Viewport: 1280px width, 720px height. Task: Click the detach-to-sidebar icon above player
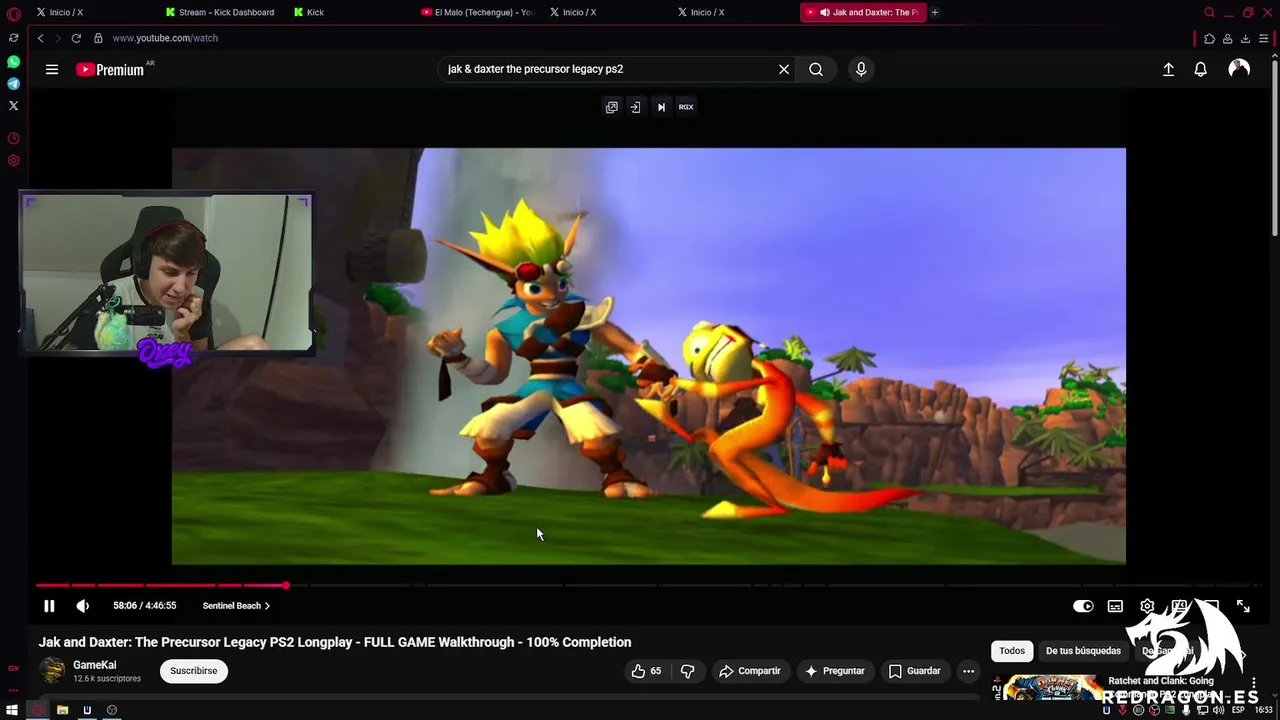coord(635,107)
